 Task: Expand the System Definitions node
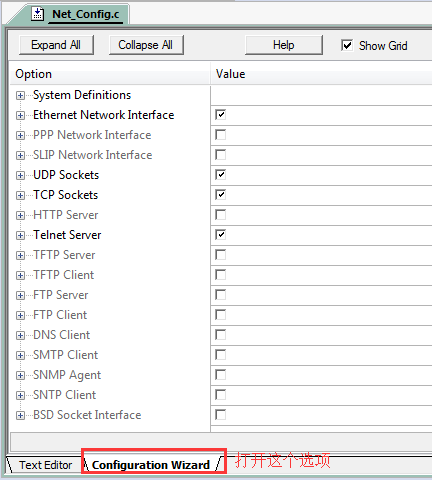click(x=20, y=96)
